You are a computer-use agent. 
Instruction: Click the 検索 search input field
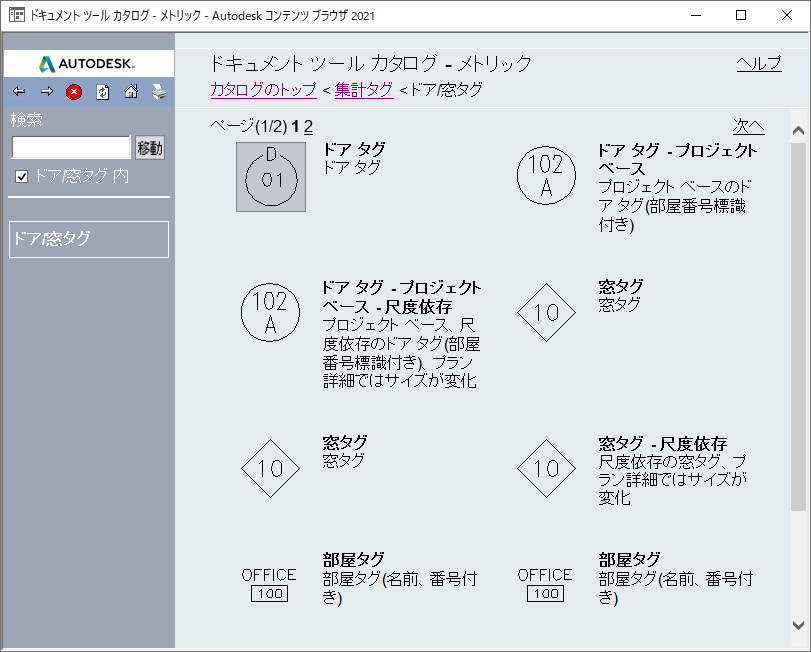tap(71, 147)
